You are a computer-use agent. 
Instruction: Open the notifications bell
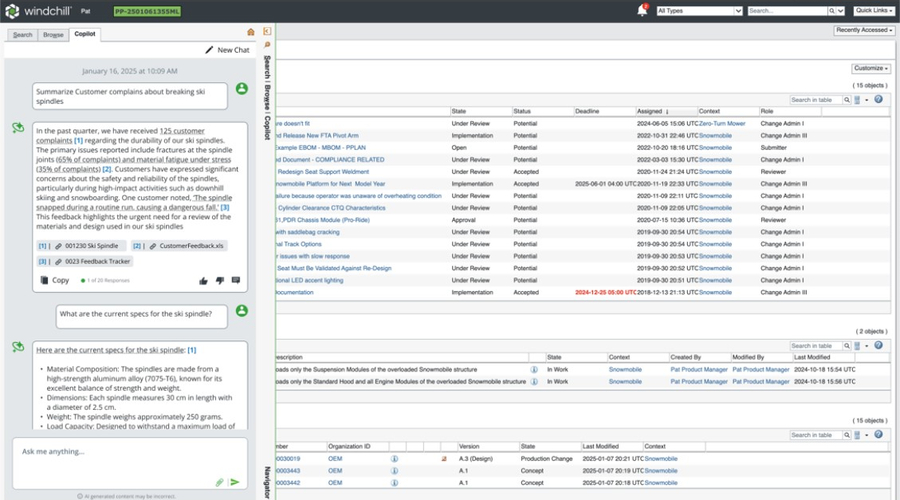click(643, 11)
